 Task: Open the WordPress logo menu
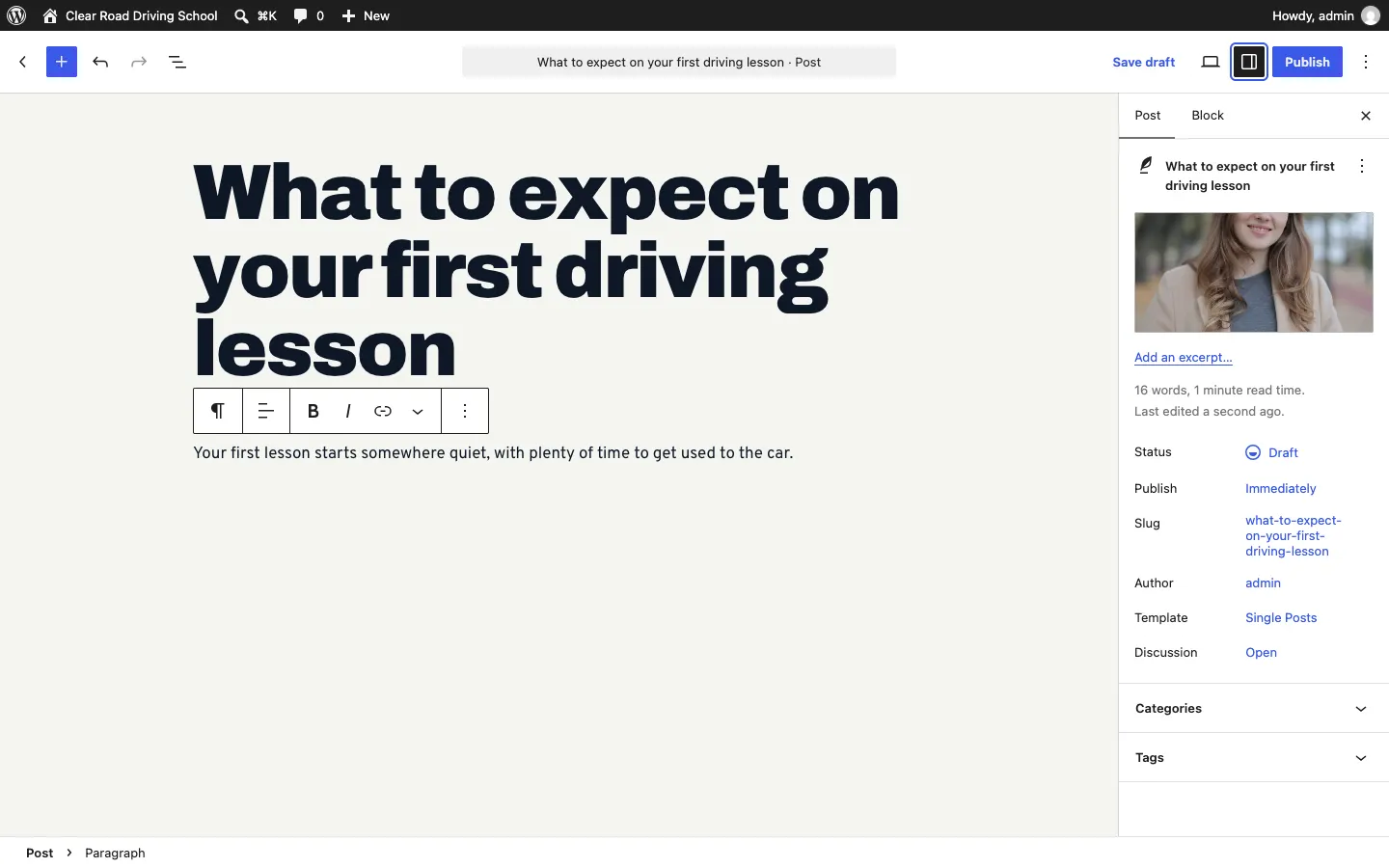(16, 15)
